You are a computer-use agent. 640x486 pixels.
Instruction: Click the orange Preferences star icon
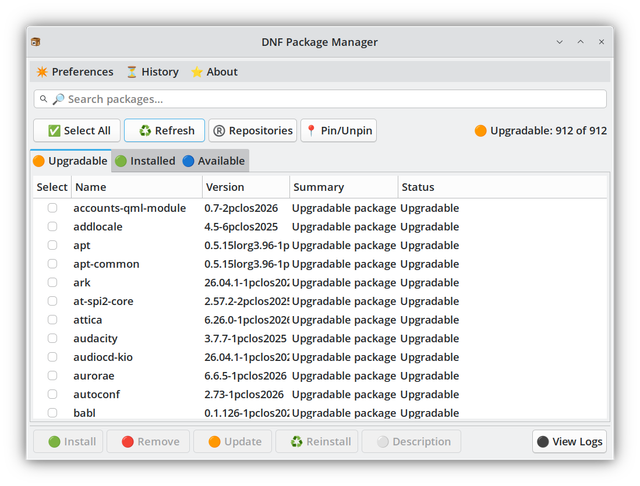42,72
